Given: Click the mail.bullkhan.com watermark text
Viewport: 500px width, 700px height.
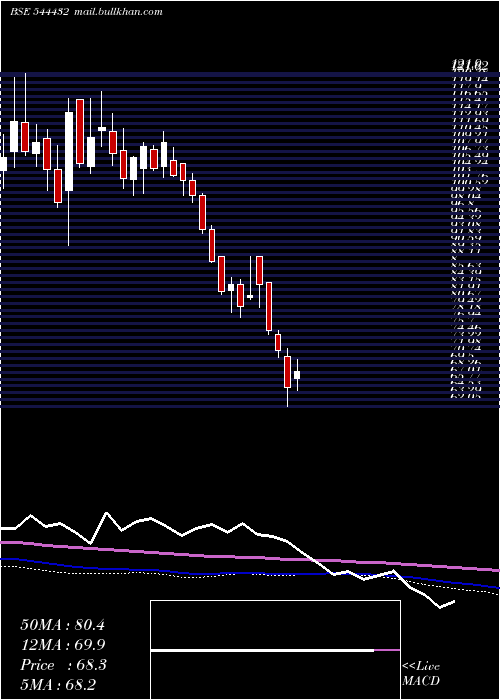Looking at the screenshot, I should pos(117,12).
